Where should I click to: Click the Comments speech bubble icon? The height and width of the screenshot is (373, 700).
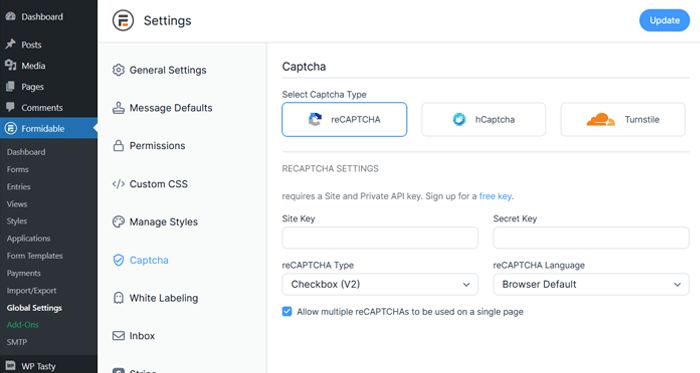10,107
